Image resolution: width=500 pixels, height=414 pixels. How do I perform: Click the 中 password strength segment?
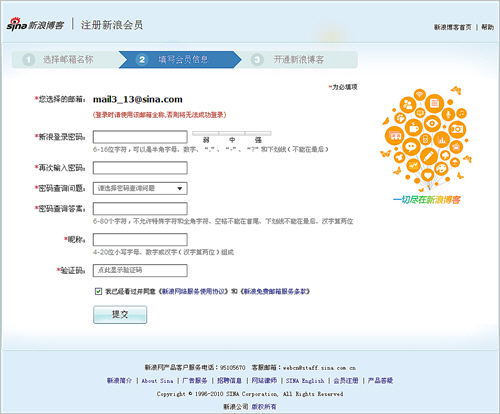pos(232,137)
